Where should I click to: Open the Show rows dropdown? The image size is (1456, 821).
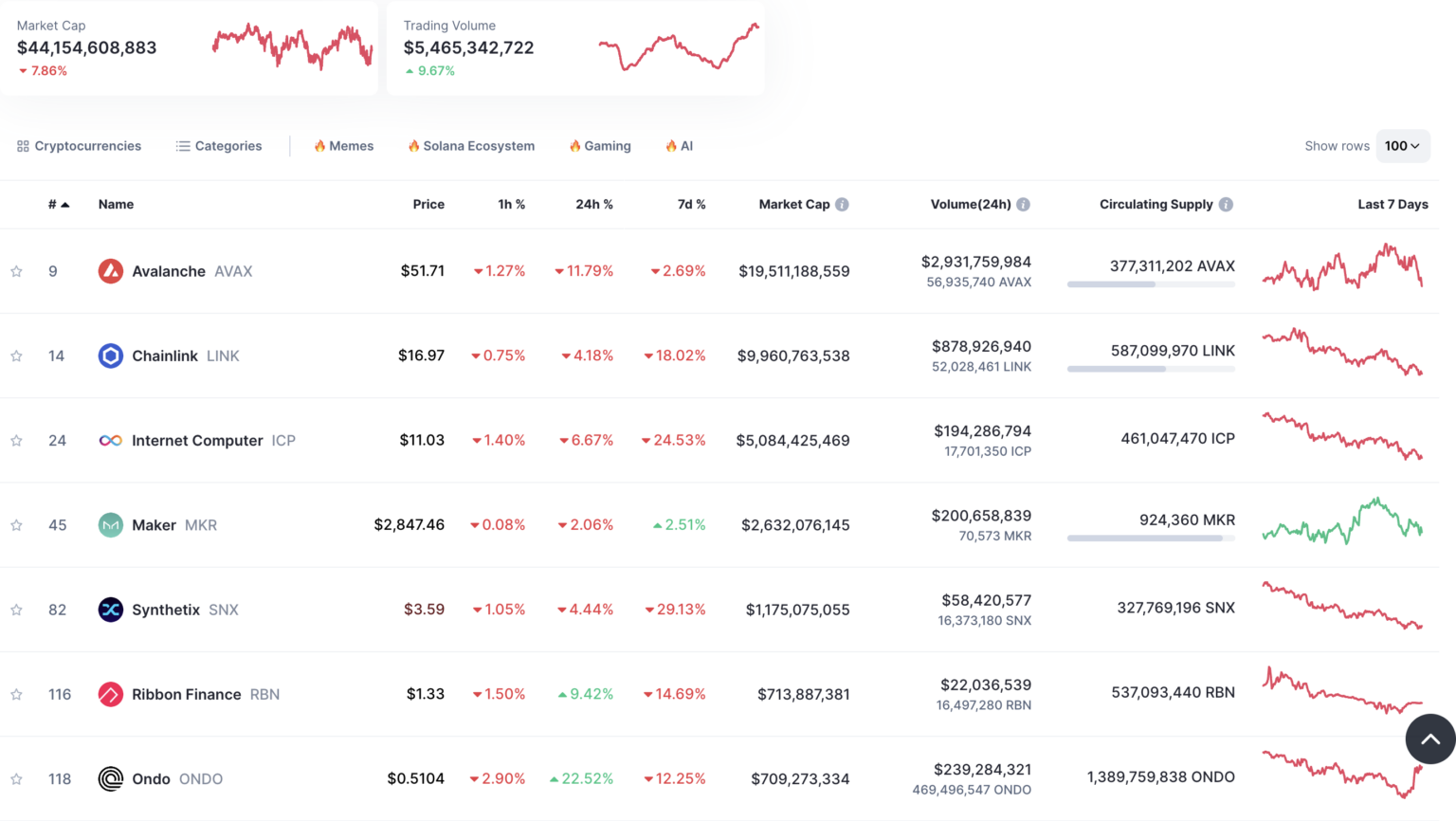click(x=1403, y=146)
